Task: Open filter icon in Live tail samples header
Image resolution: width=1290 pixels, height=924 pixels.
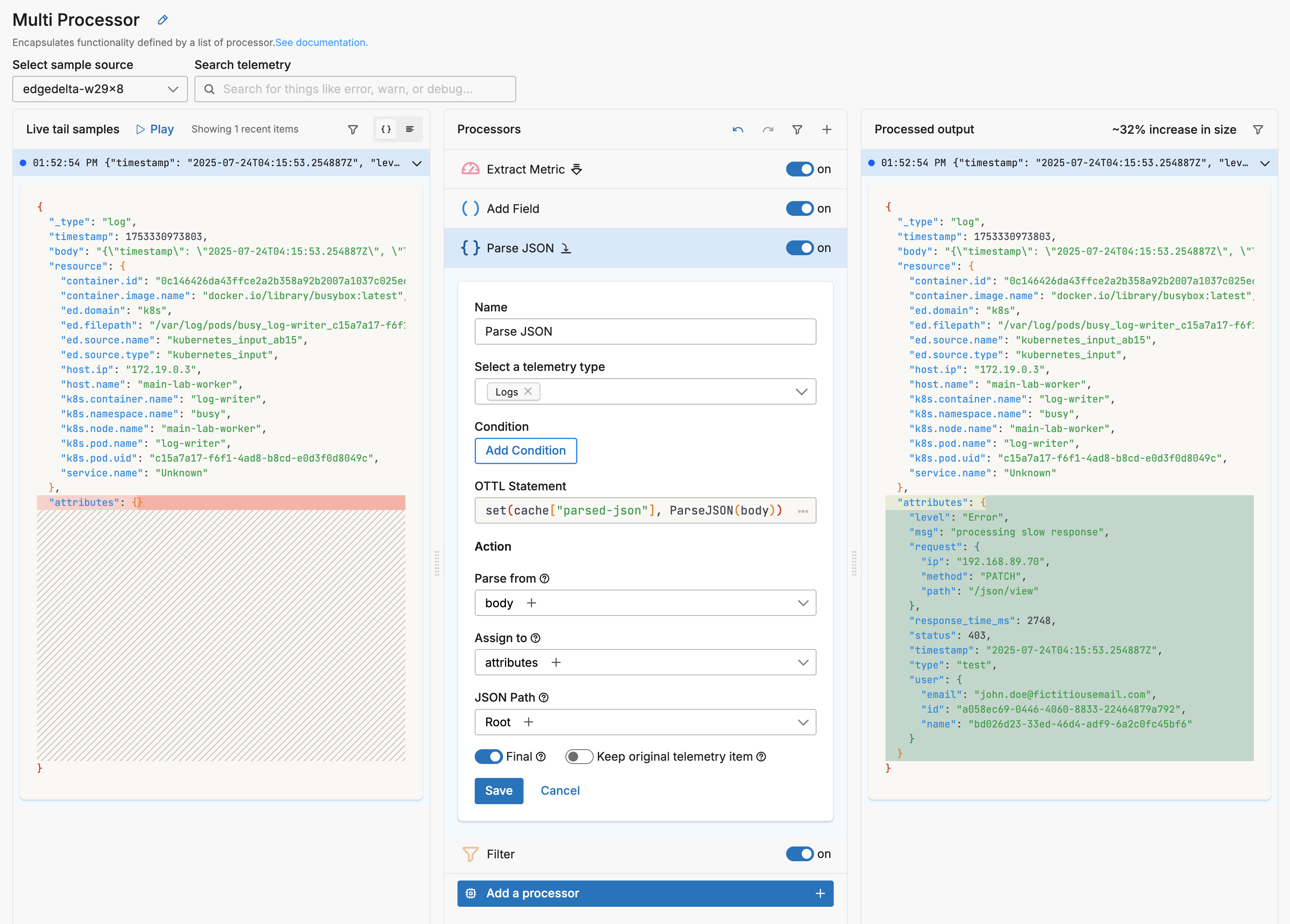Action: click(352, 130)
